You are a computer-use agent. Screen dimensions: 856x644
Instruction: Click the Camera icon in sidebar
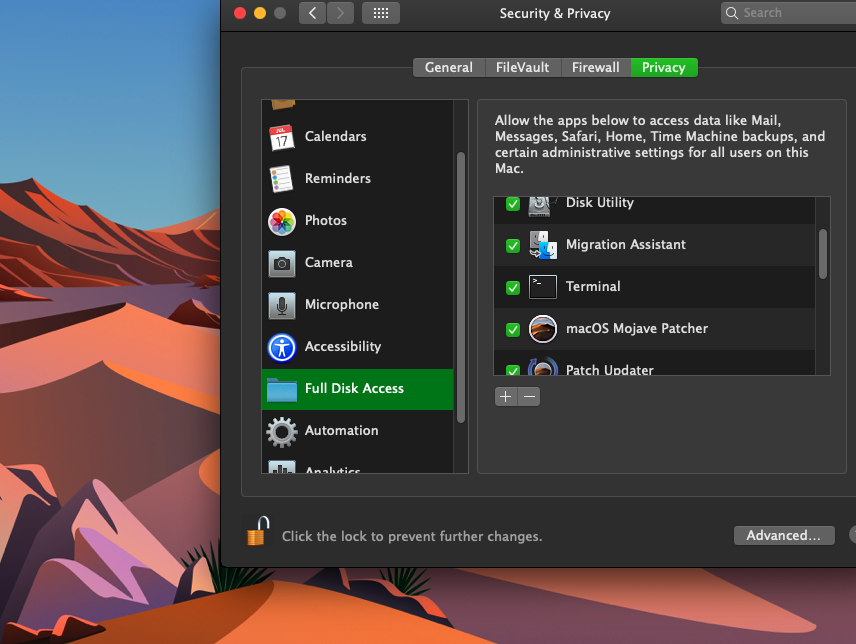pyautogui.click(x=282, y=264)
